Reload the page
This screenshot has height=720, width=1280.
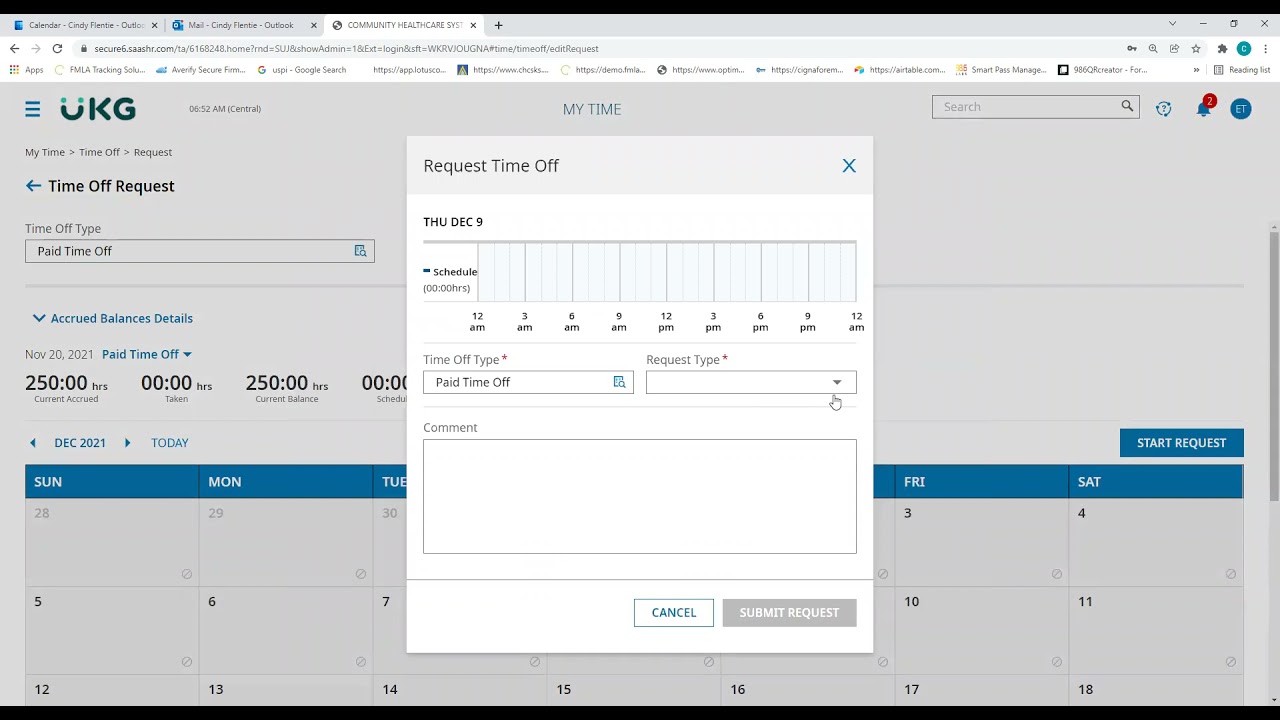pyautogui.click(x=57, y=48)
